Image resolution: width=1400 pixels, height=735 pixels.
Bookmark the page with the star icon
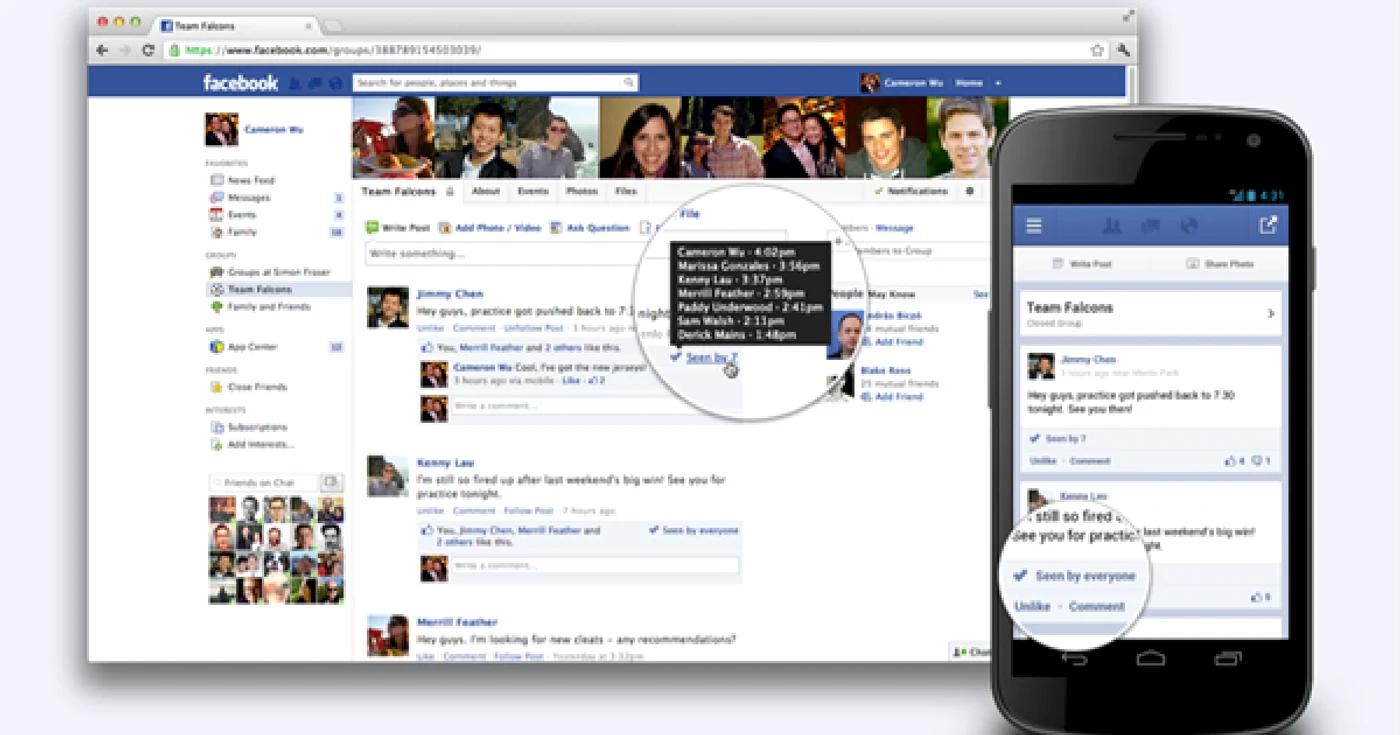[1097, 50]
